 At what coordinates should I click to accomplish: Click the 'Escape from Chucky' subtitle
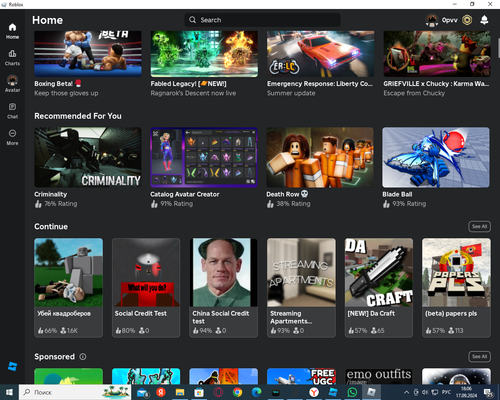pos(414,93)
